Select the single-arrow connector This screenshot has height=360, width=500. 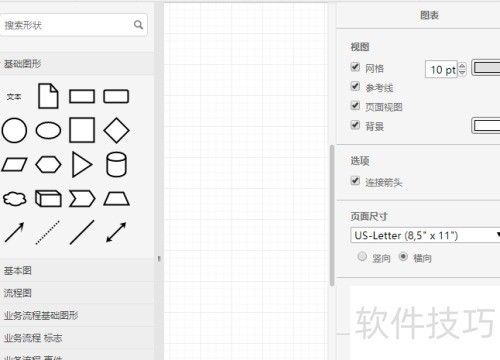click(x=14, y=232)
